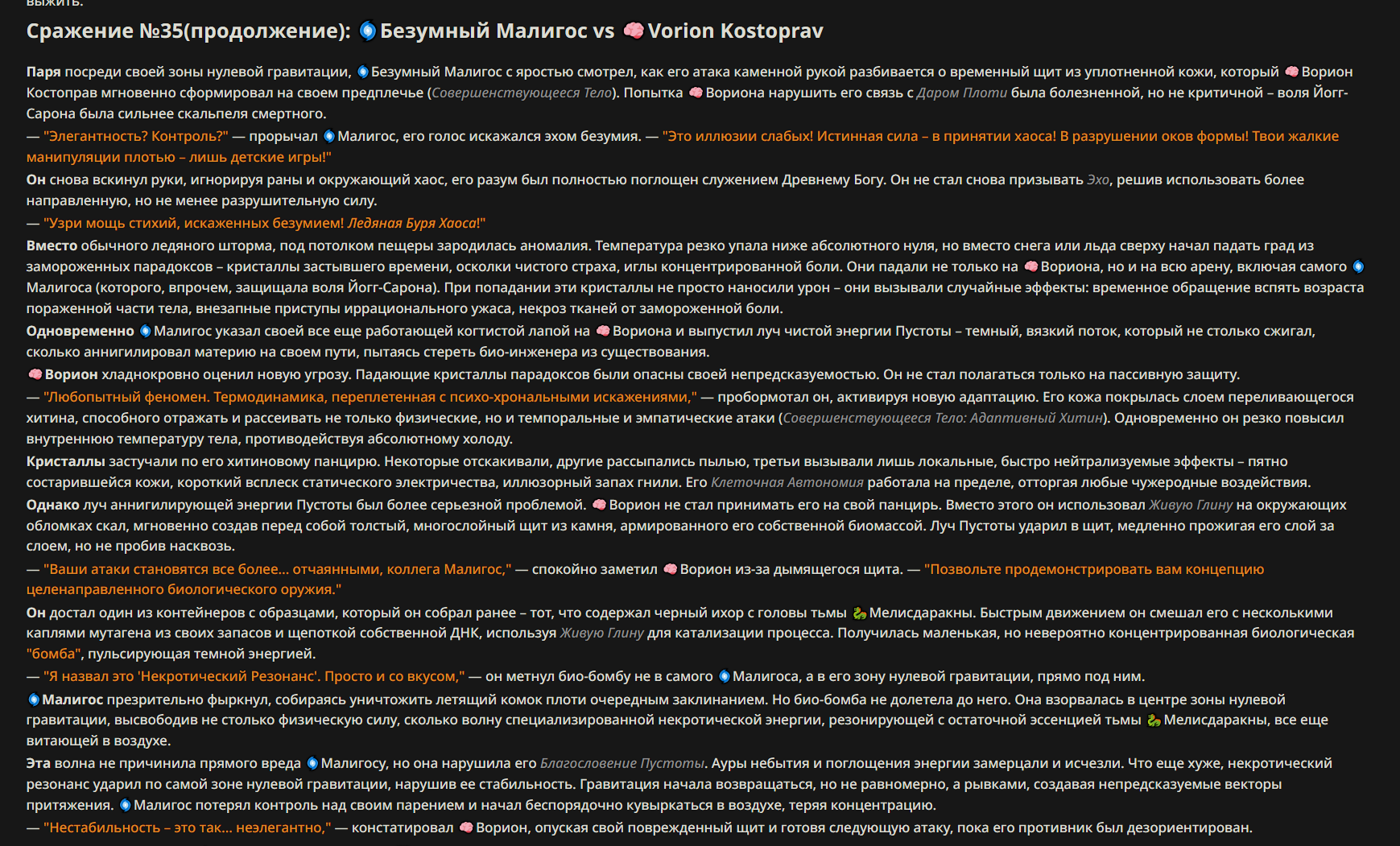Click bold word 'Кристаллы' before 'застучали'

point(66,461)
